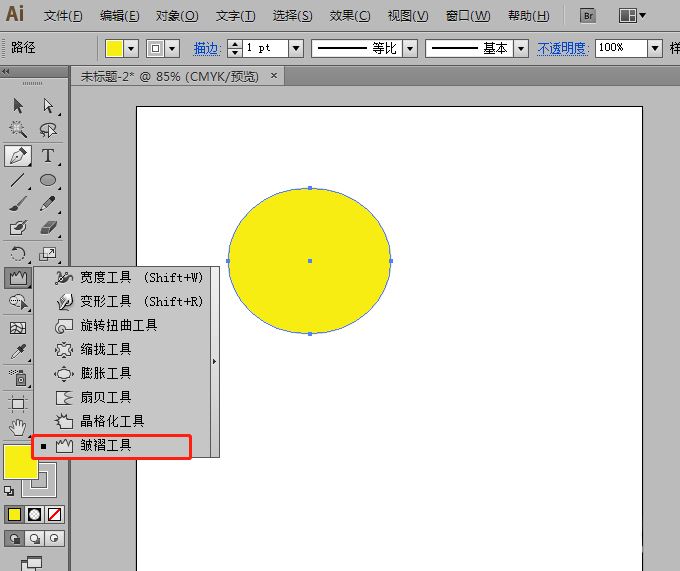Enable Draw Inside mode

point(54,538)
